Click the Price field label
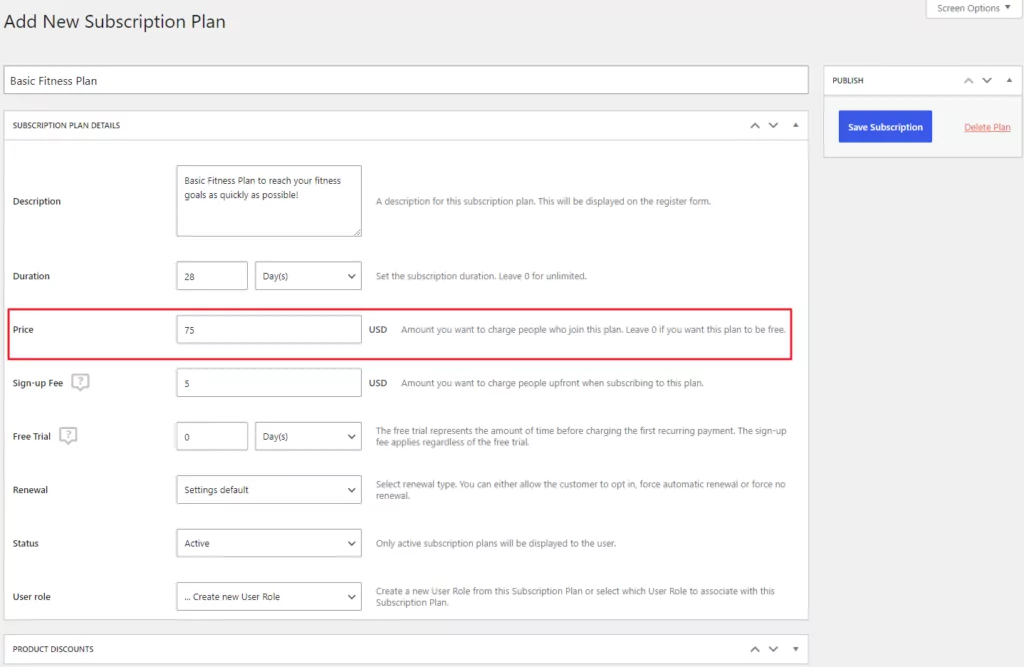Viewport: 1024px width, 667px height. click(x=23, y=329)
